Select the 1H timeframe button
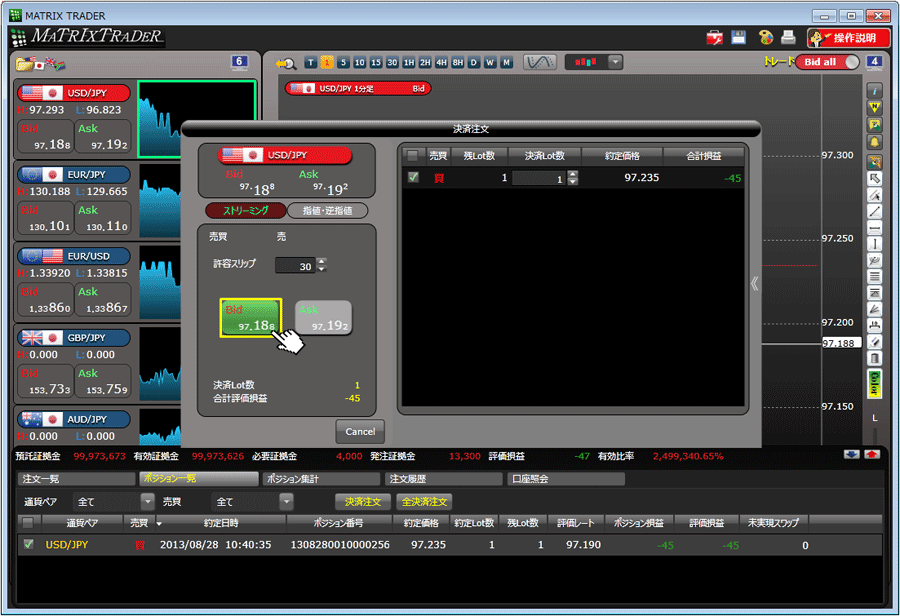Screen dimensions: 900x616 (409, 63)
